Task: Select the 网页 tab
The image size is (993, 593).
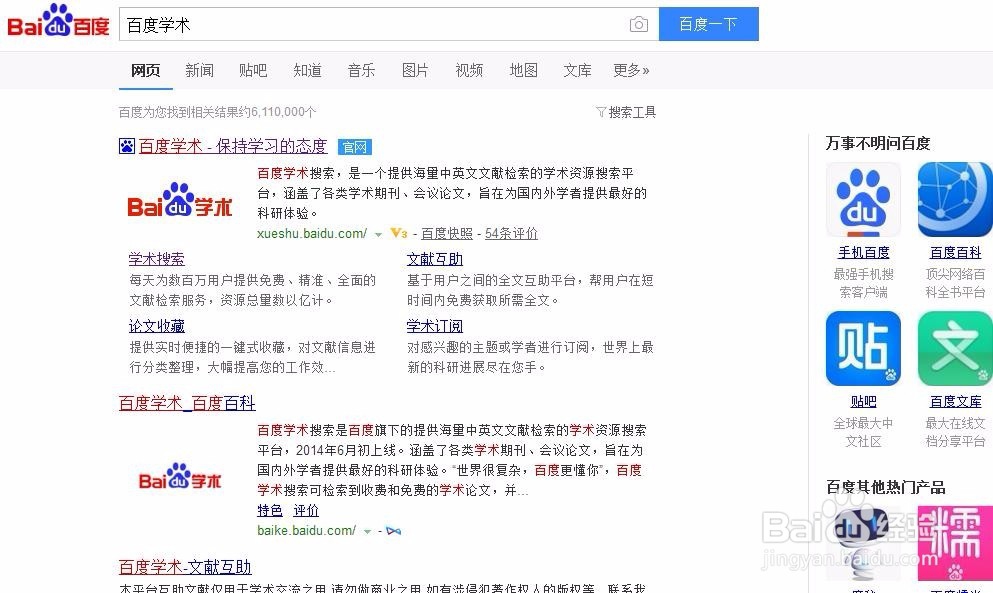Action: tap(146, 70)
